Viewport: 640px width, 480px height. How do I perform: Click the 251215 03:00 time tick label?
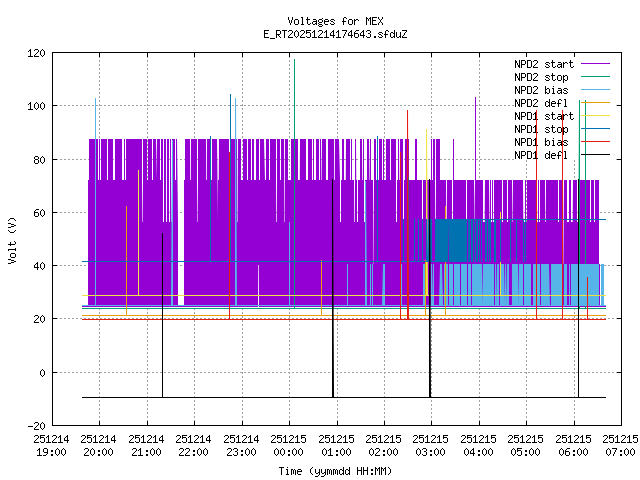(431, 445)
